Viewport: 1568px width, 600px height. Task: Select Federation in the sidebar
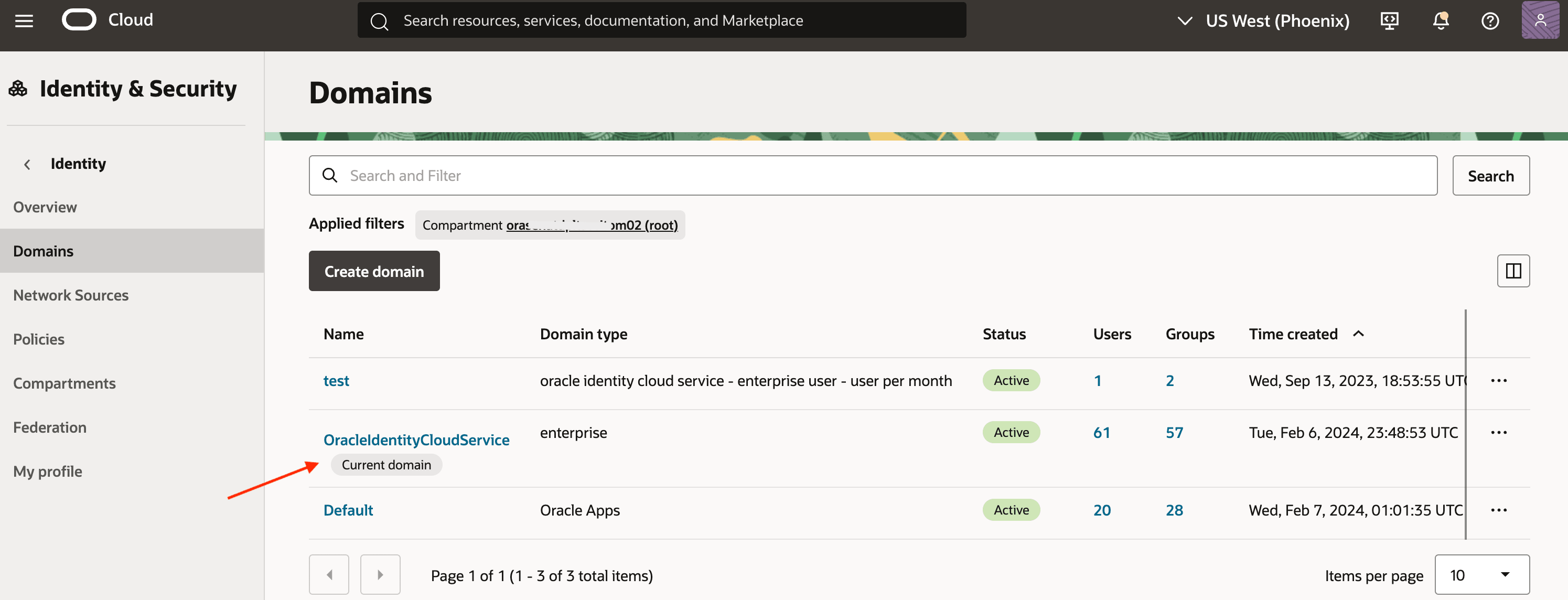pyautogui.click(x=49, y=426)
